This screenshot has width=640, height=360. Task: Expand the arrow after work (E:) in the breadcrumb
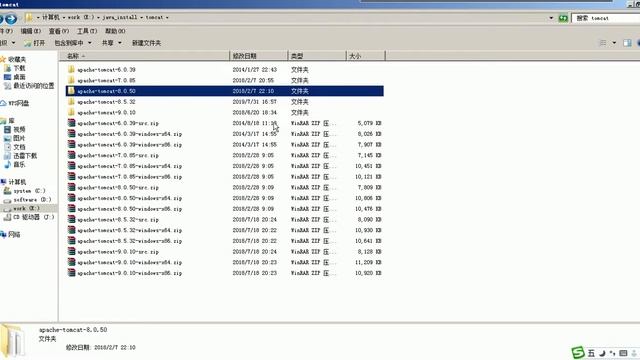click(98, 18)
